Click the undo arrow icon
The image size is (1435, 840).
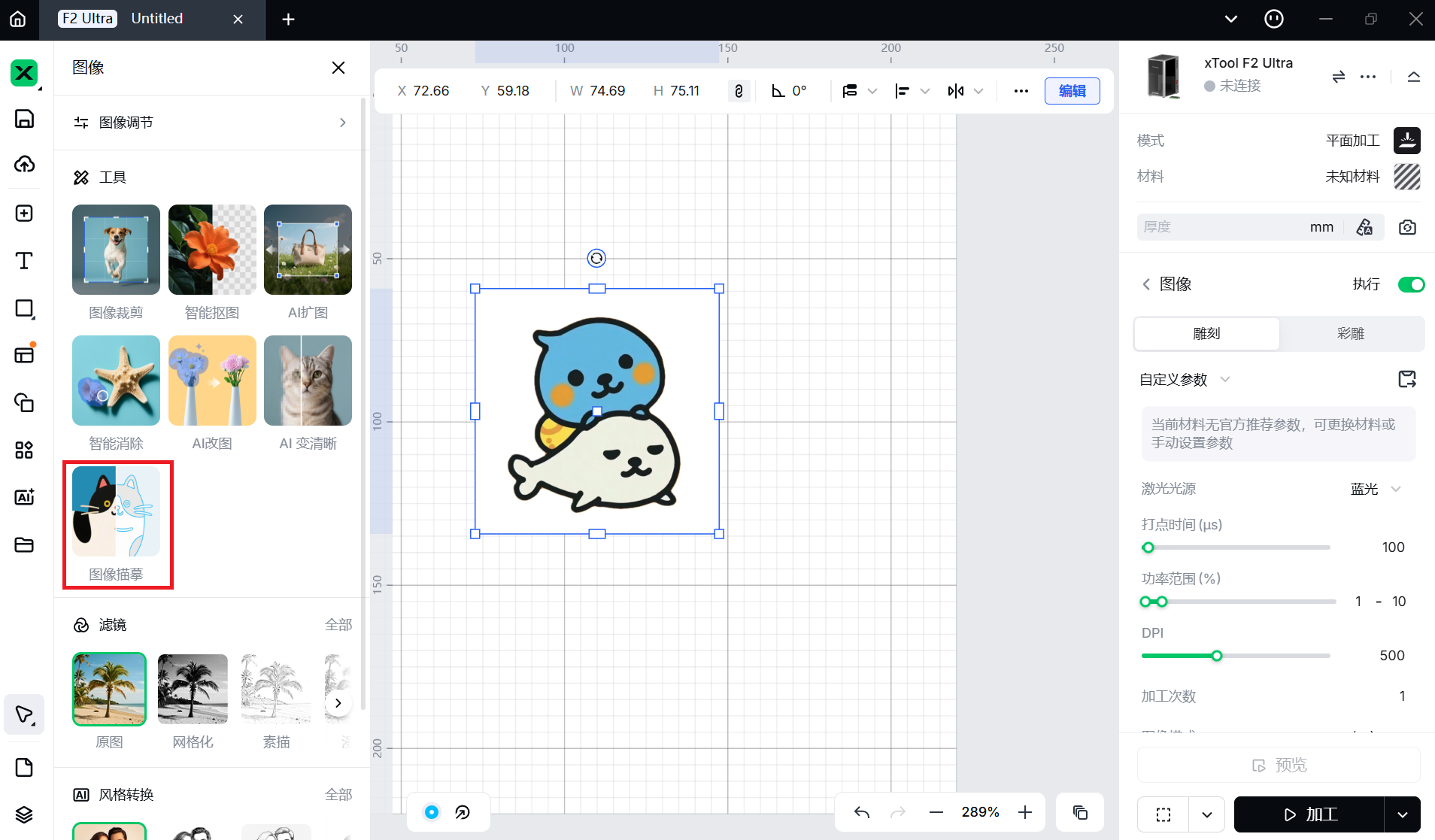pyautogui.click(x=862, y=812)
